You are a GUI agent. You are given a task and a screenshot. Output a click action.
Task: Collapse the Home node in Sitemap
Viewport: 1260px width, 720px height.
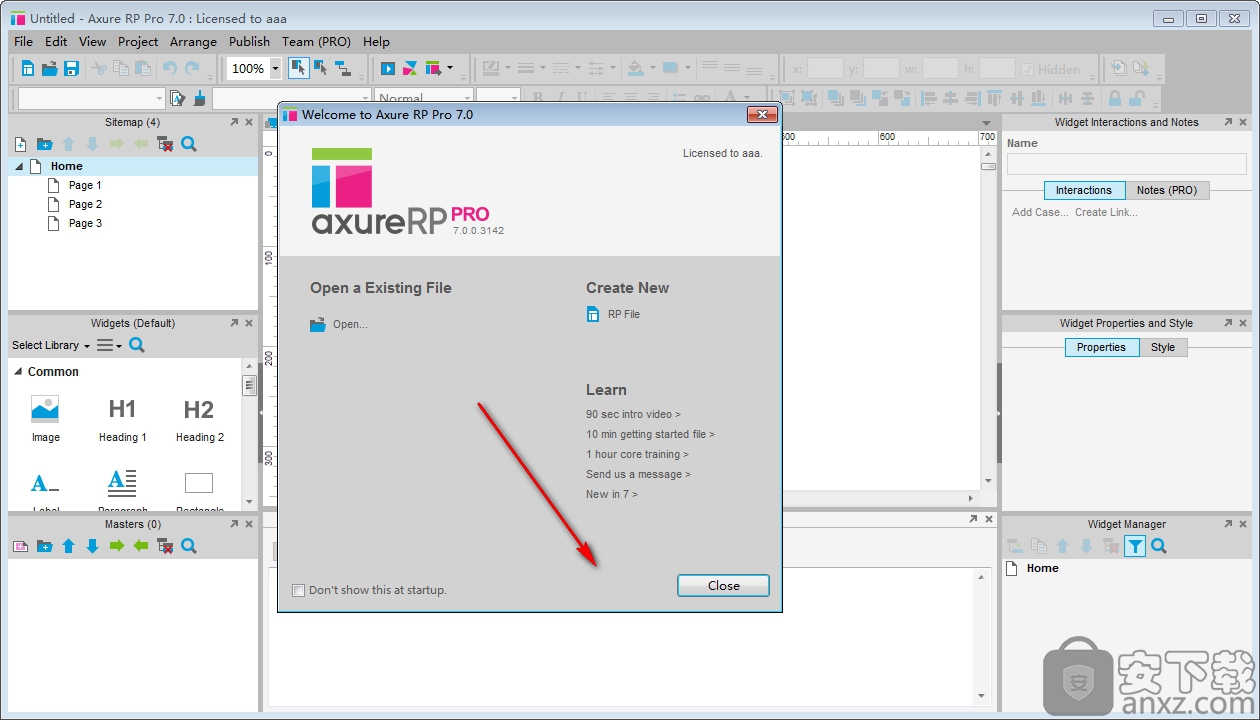(x=19, y=166)
